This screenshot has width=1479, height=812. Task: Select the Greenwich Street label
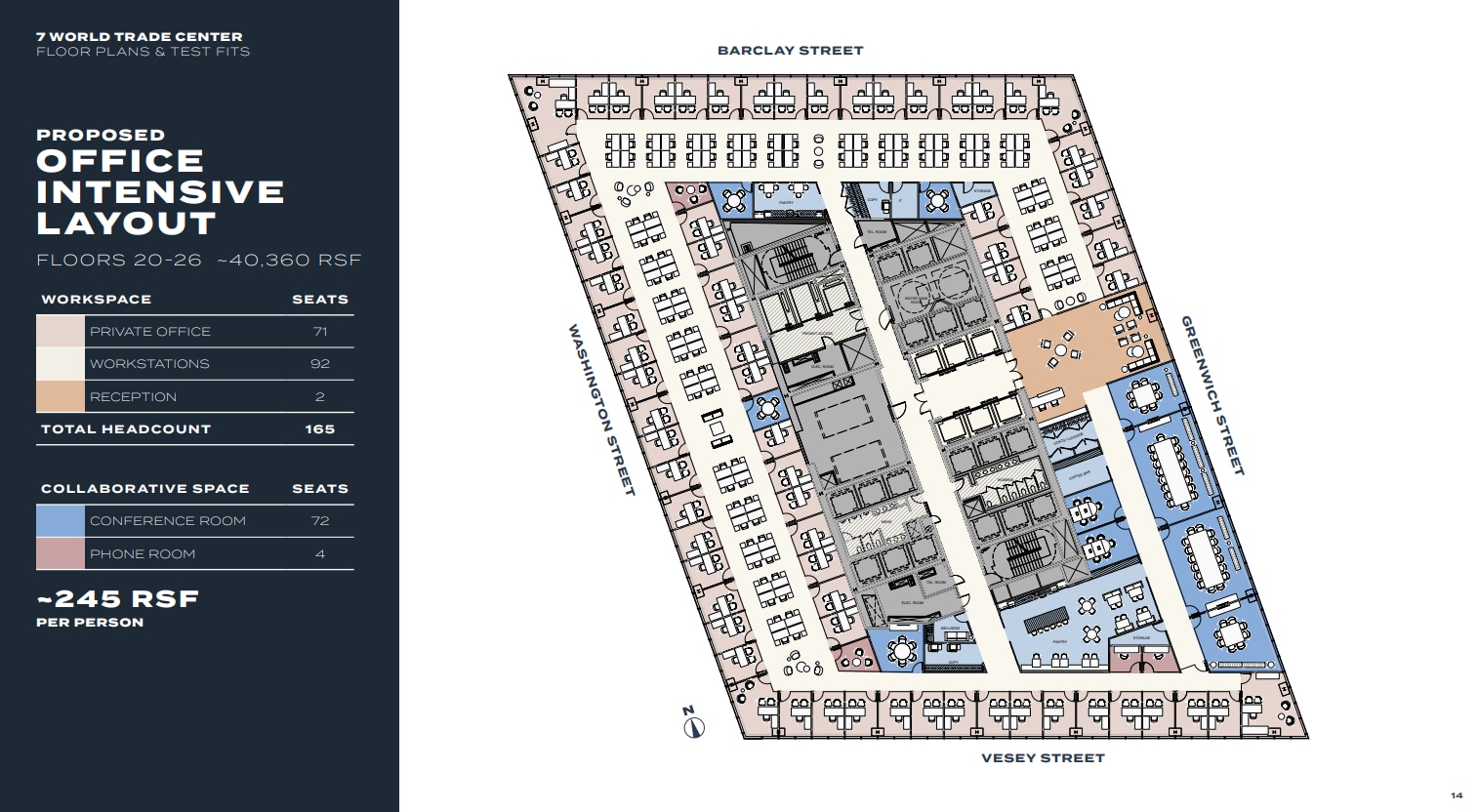[x=1212, y=395]
